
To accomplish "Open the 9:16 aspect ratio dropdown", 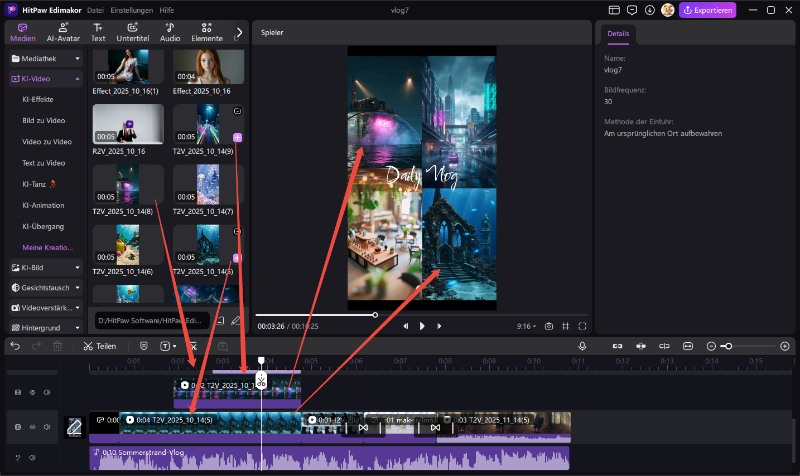I will coord(527,326).
